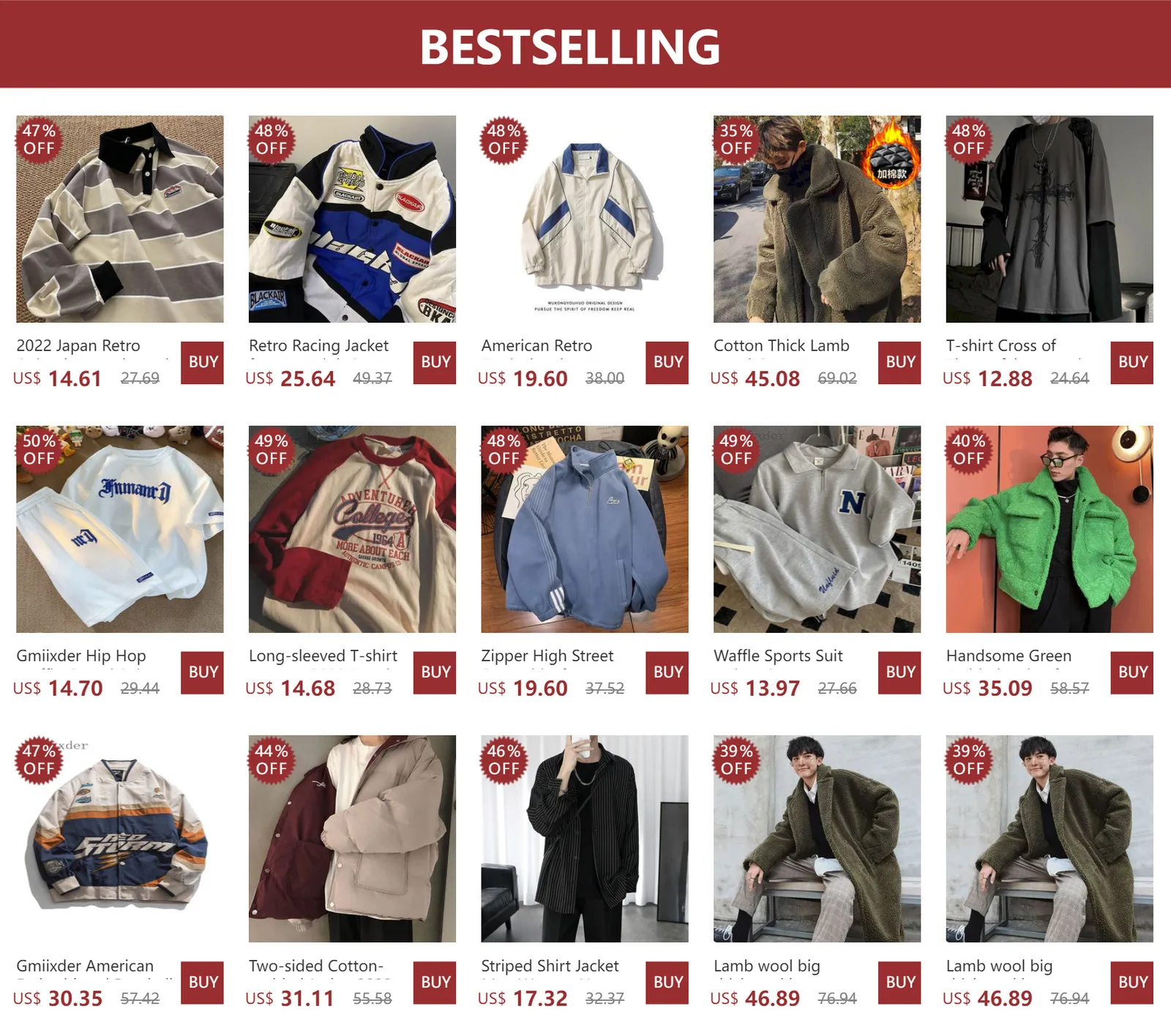Image resolution: width=1171 pixels, height=1036 pixels.
Task: Buy the T-shirt Cross item
Action: 1132,362
